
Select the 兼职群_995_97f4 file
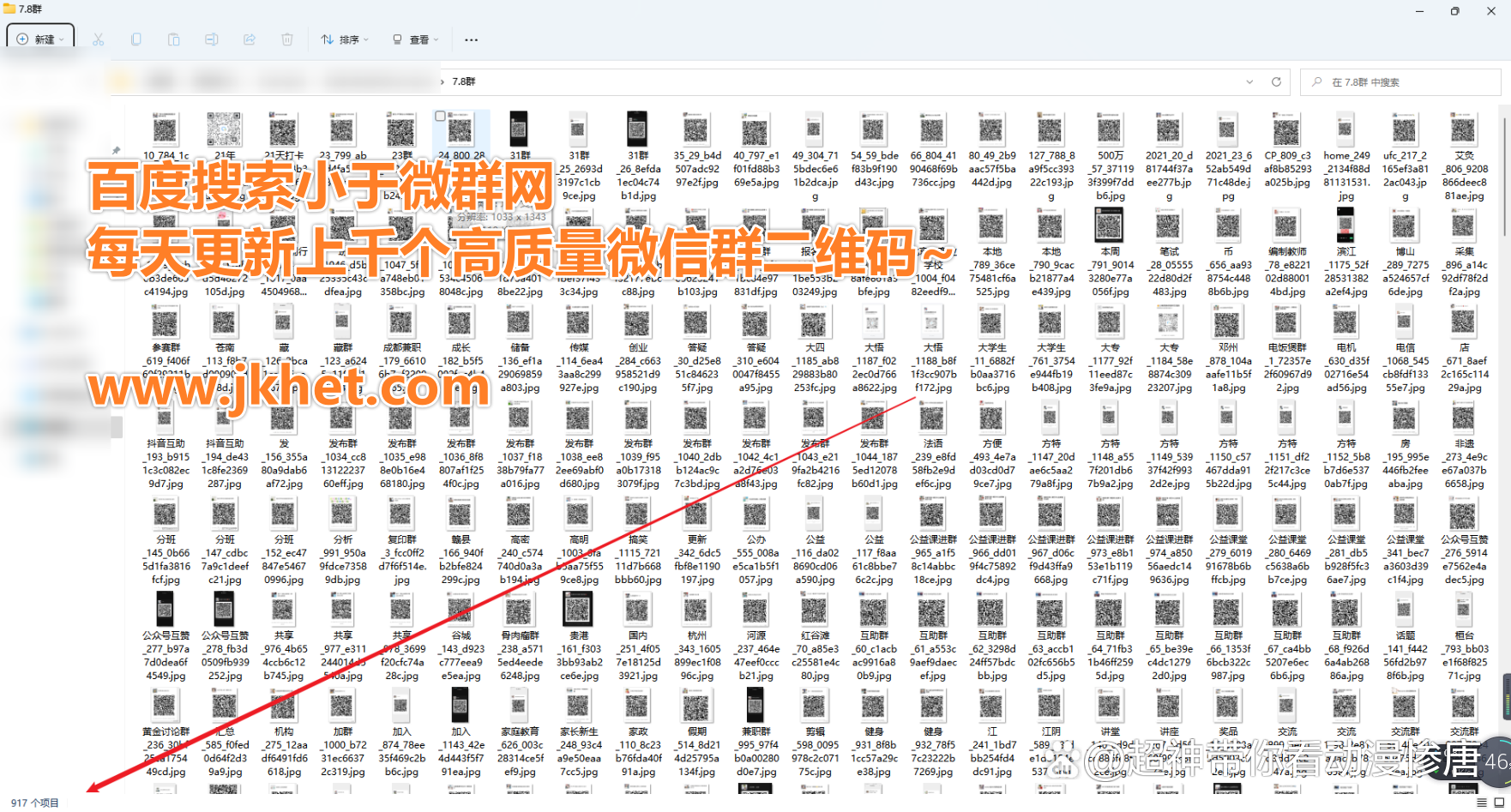point(756,732)
